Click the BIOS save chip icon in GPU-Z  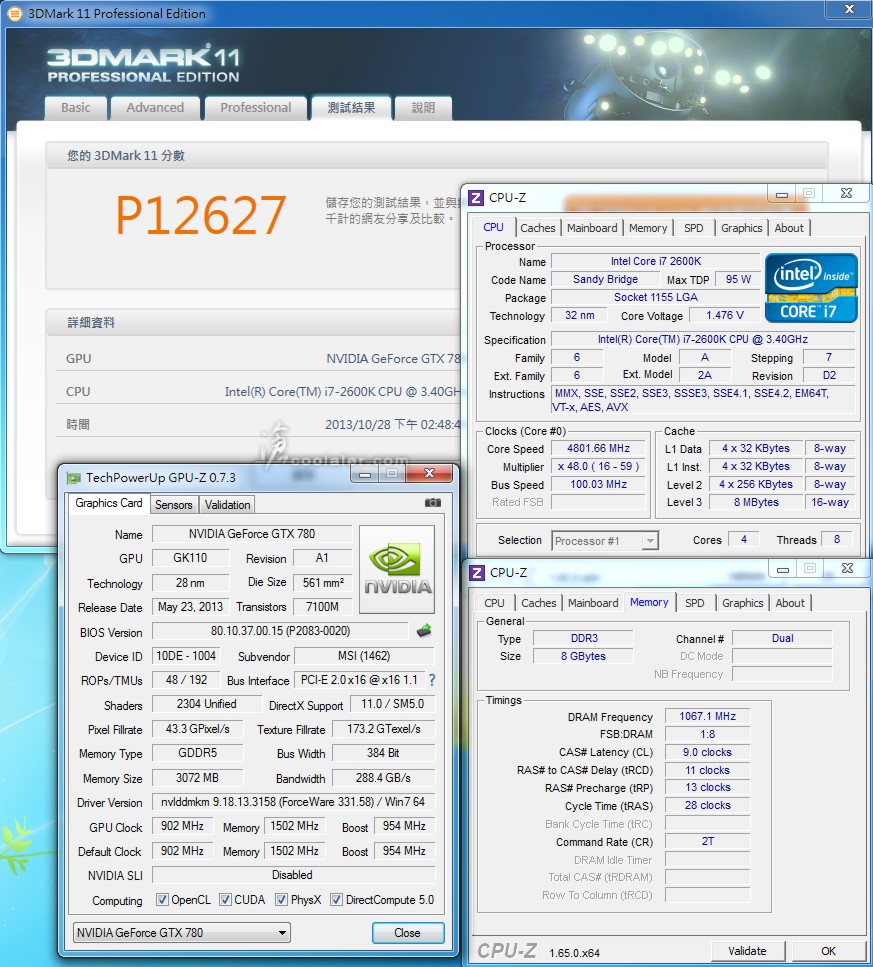(x=424, y=631)
